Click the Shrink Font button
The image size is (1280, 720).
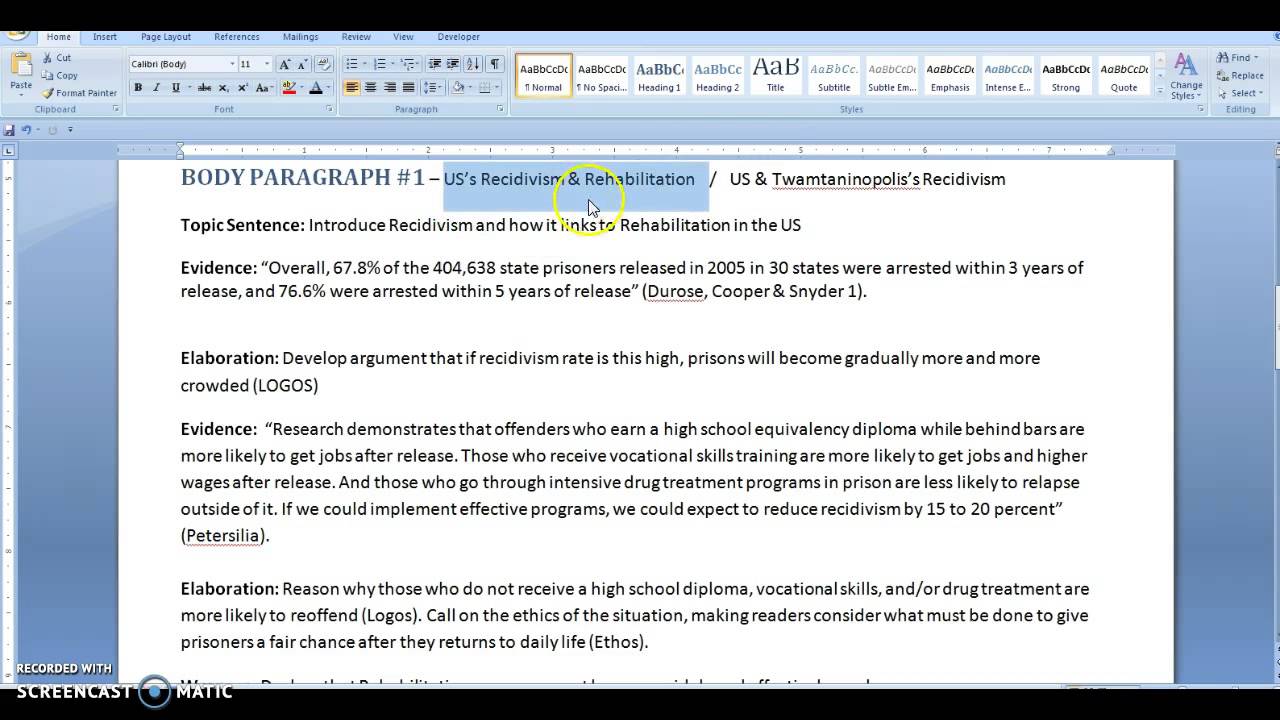click(x=303, y=64)
